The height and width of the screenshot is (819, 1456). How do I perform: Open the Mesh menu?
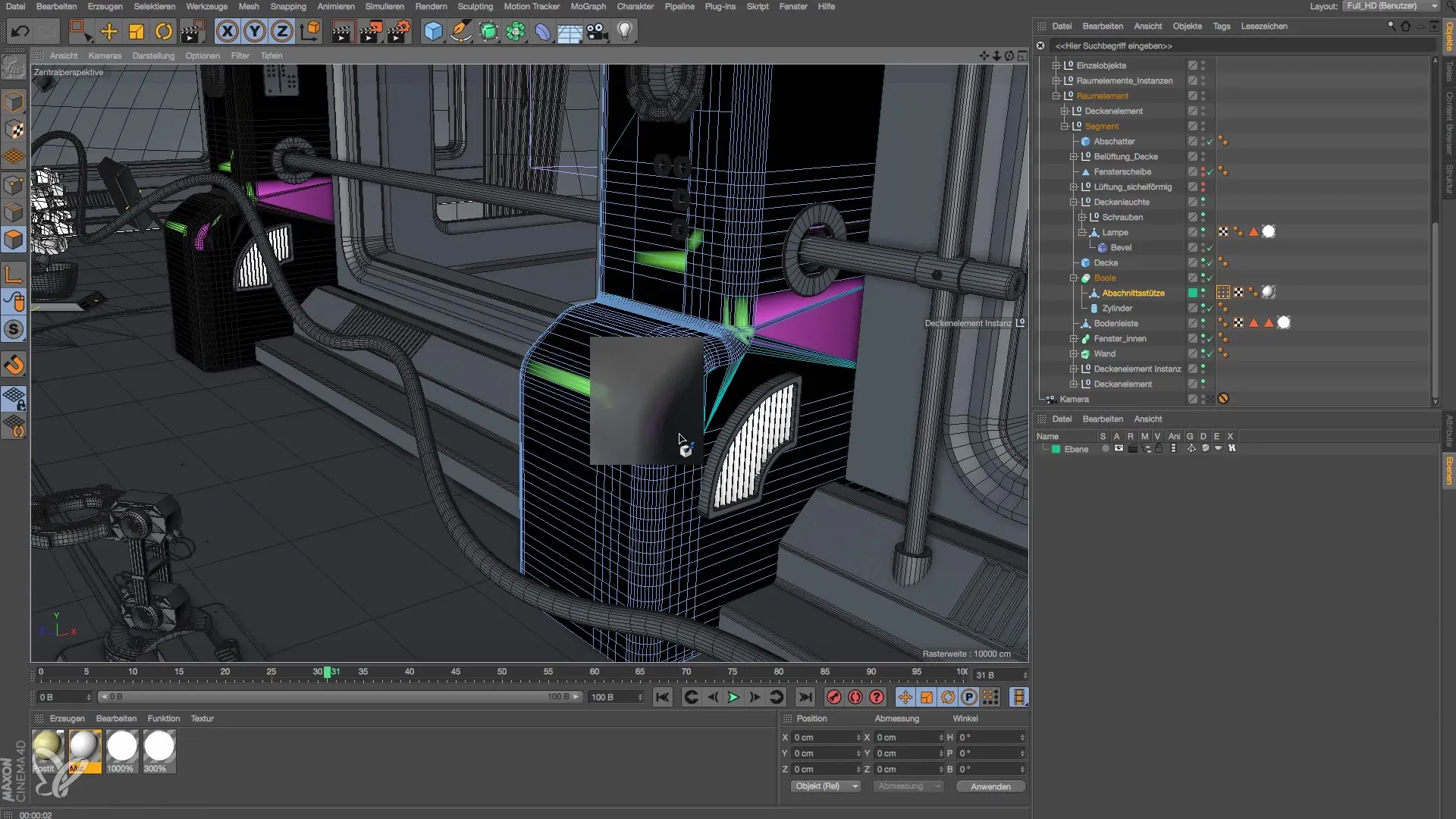coord(249,6)
